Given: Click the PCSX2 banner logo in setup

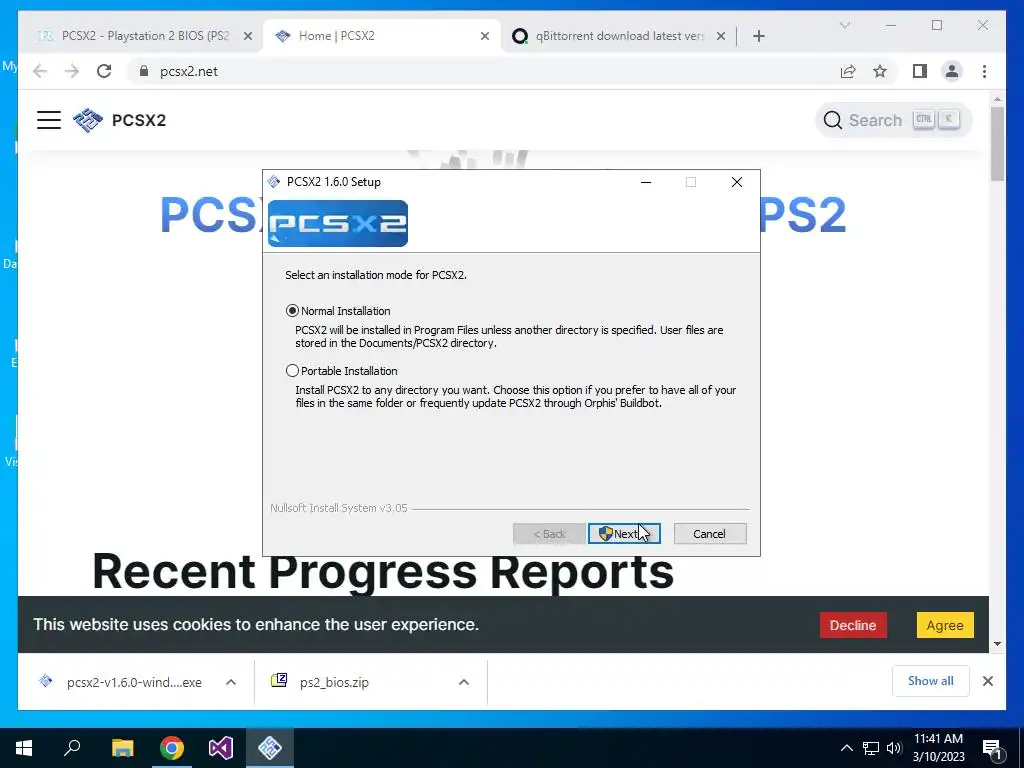Looking at the screenshot, I should [x=338, y=223].
